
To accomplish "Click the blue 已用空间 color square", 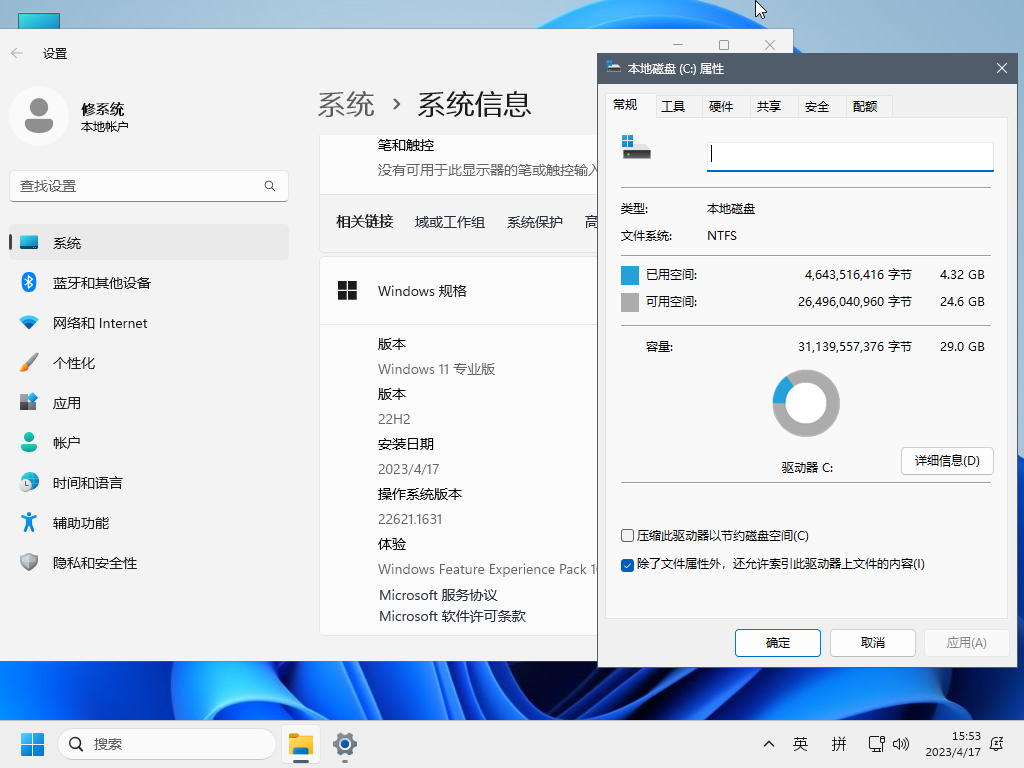I will click(630, 275).
